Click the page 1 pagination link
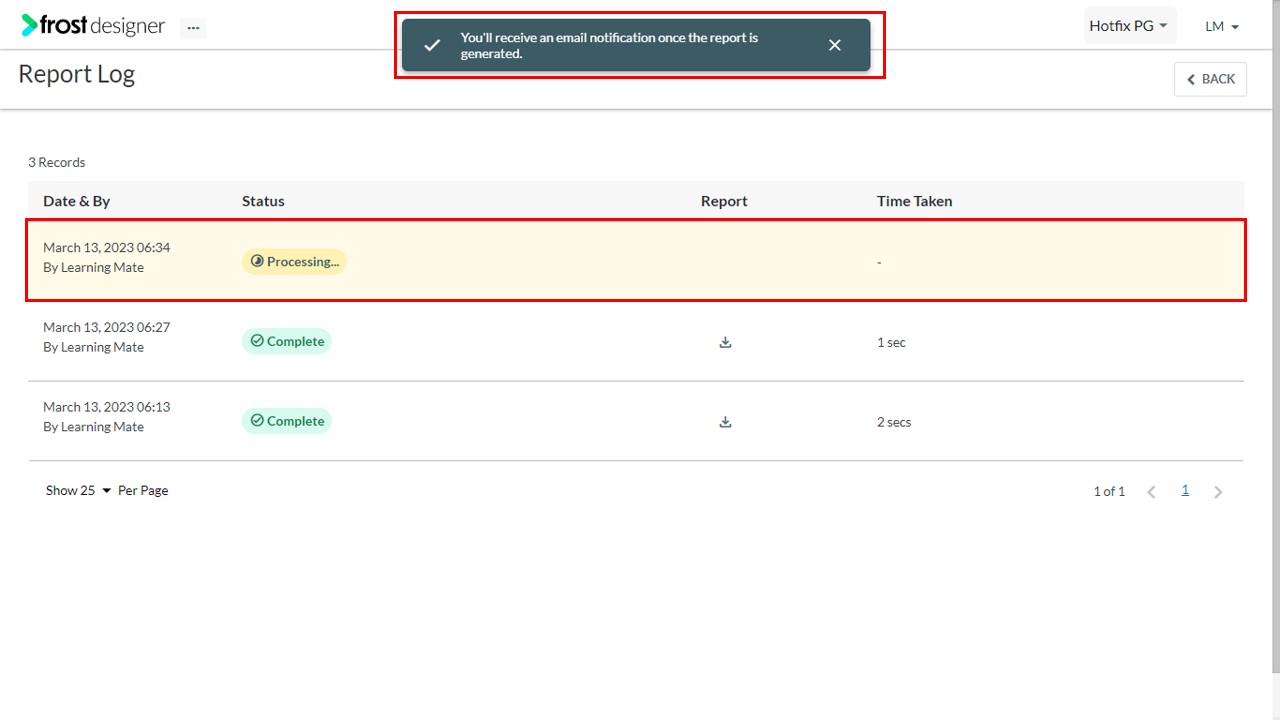This screenshot has width=1280, height=720. pos(1185,489)
